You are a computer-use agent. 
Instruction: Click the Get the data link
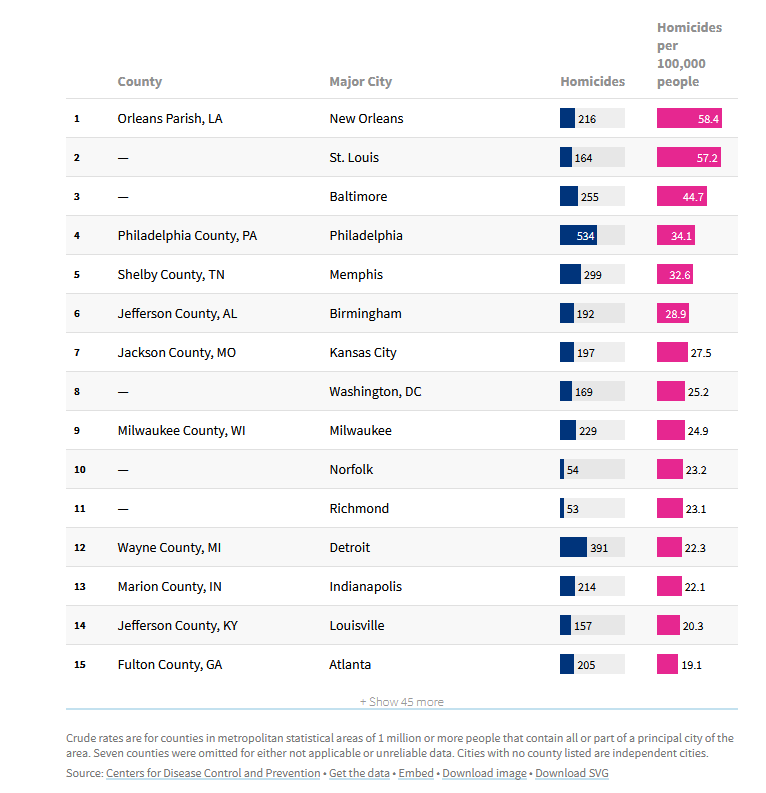tap(360, 773)
